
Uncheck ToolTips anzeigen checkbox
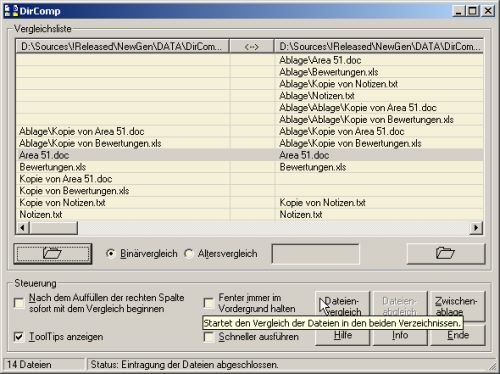coord(19,337)
